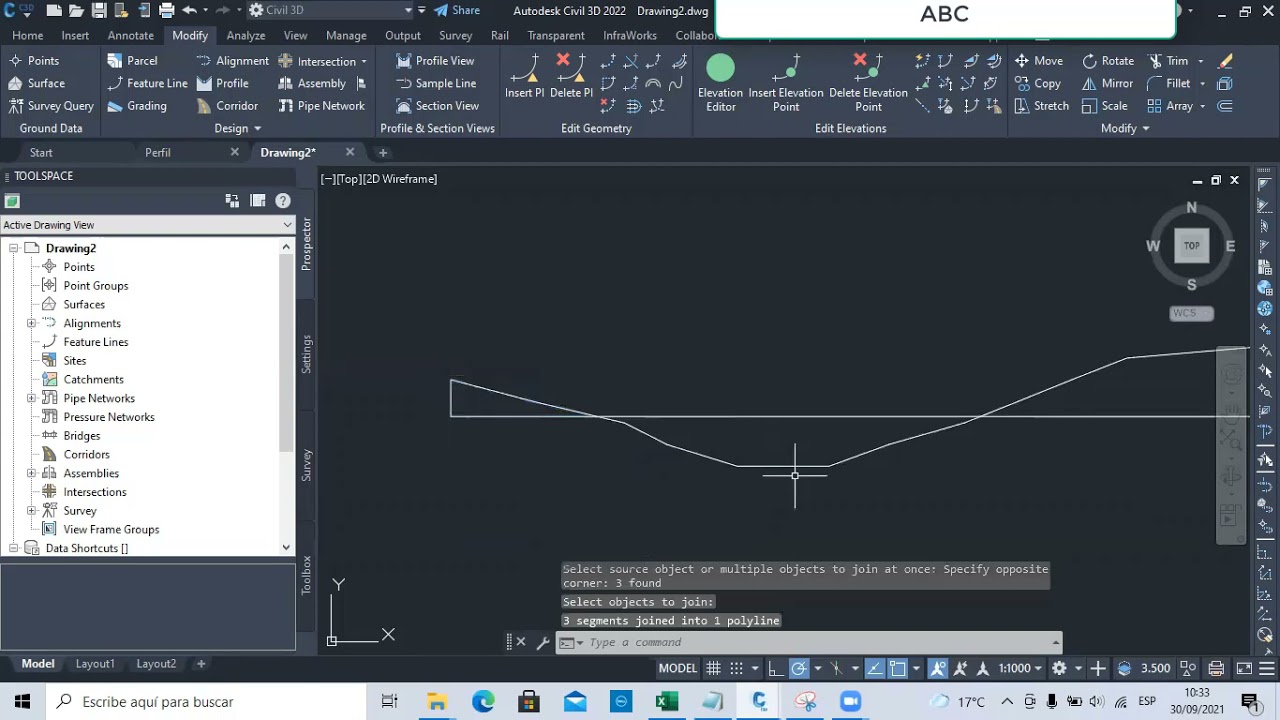1280x720 pixels.
Task: Select Insert Elevation Point
Action: coord(786,82)
